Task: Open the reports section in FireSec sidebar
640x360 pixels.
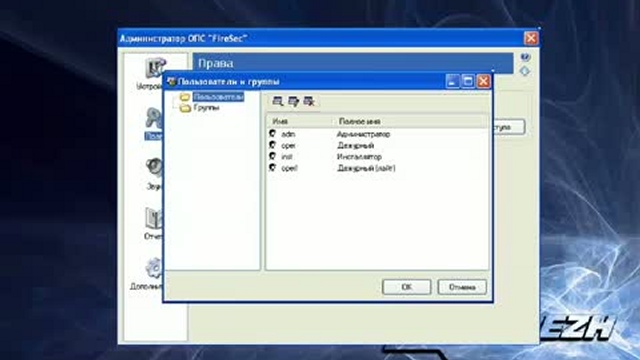Action: tap(153, 224)
